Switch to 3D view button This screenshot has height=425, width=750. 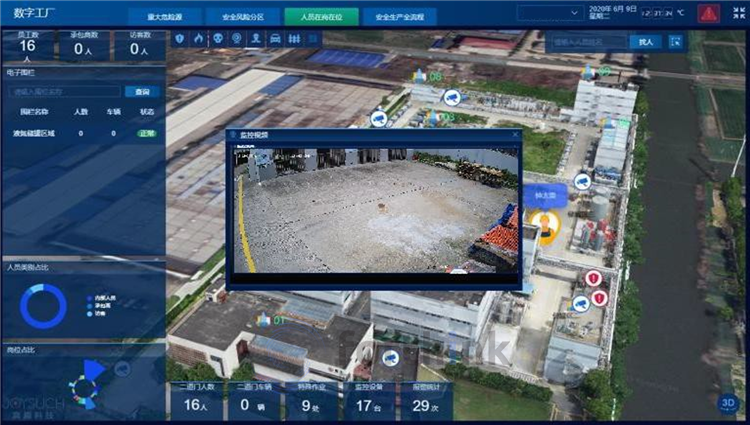(x=728, y=403)
